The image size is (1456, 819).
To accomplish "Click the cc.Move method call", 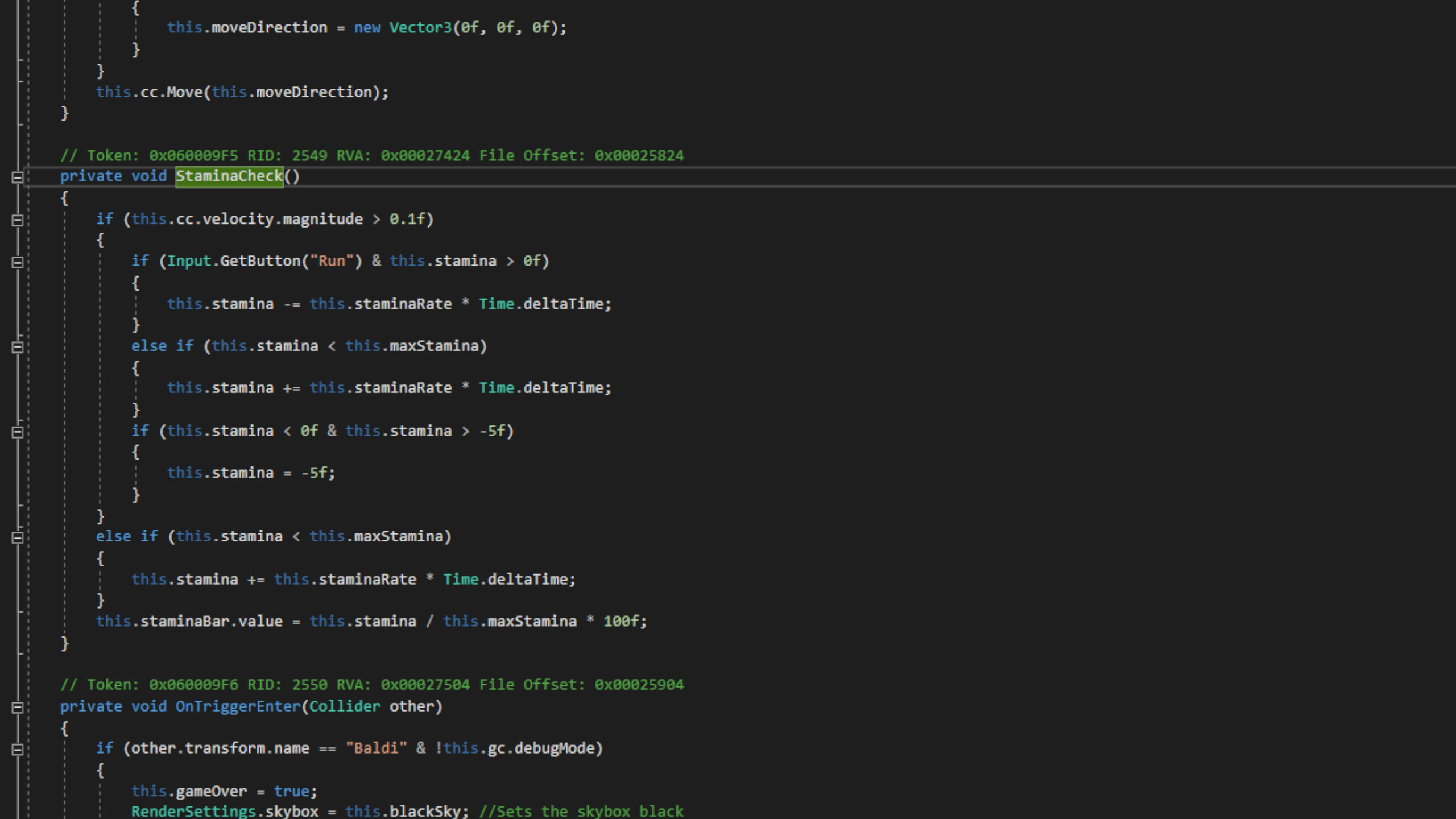I will click(x=184, y=92).
